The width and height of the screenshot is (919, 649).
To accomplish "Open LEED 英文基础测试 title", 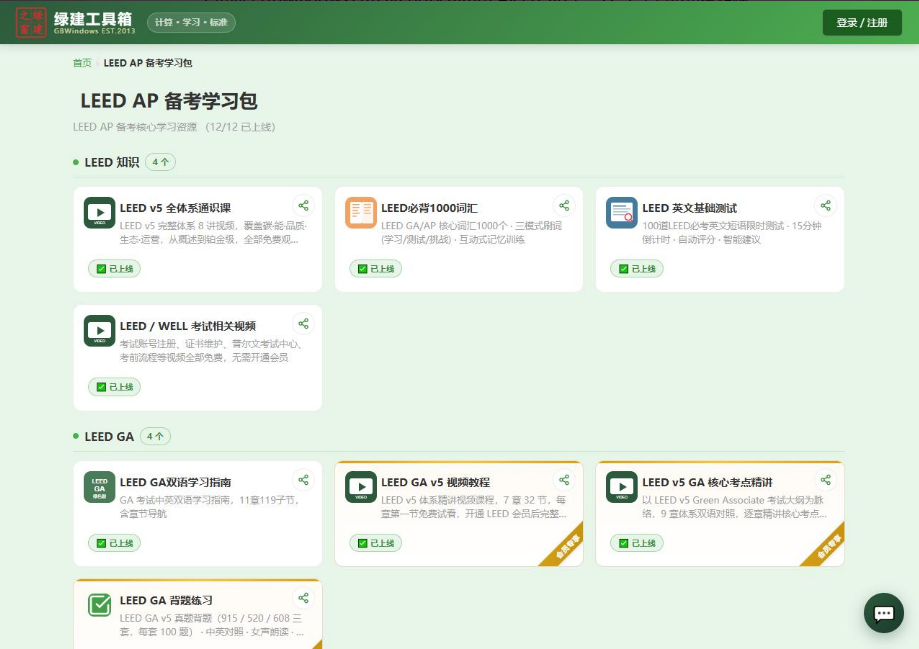I will [689, 208].
